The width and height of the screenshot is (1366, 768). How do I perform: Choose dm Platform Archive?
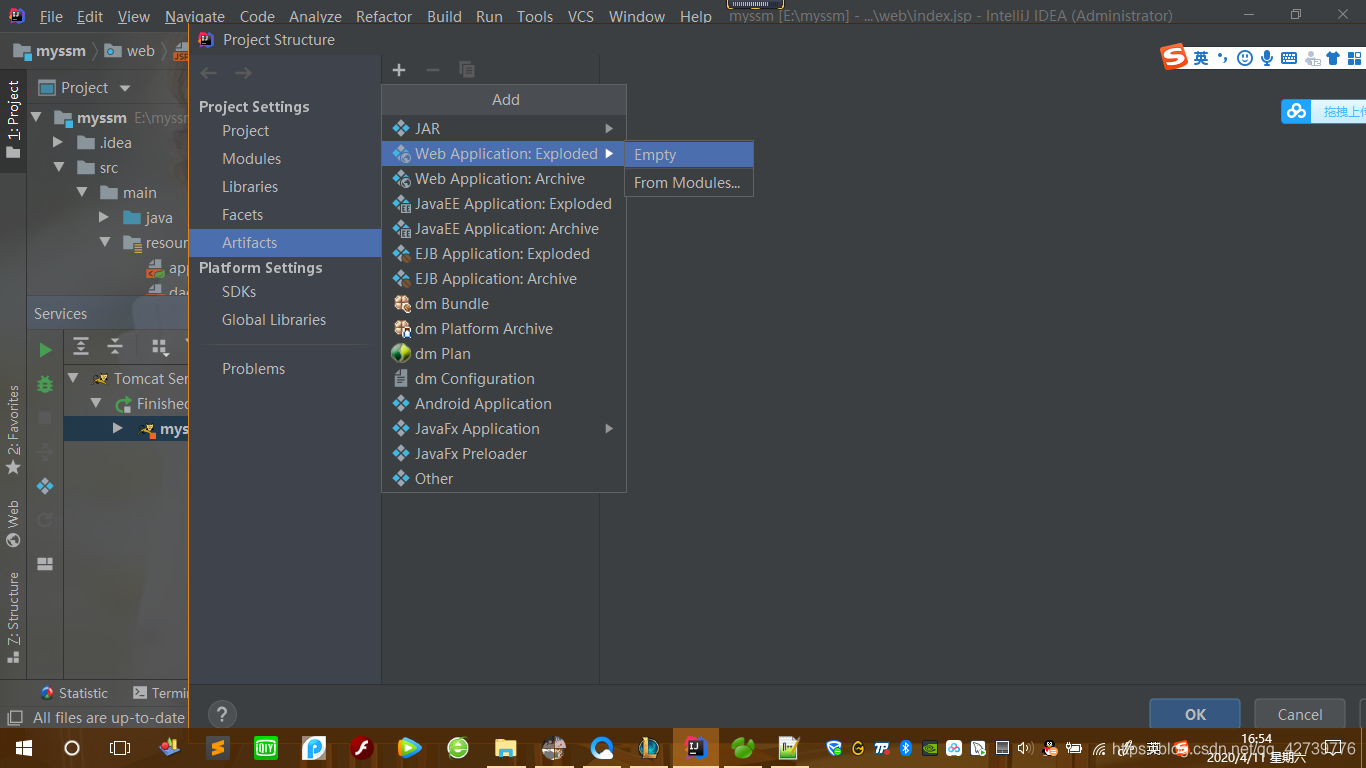click(504, 328)
